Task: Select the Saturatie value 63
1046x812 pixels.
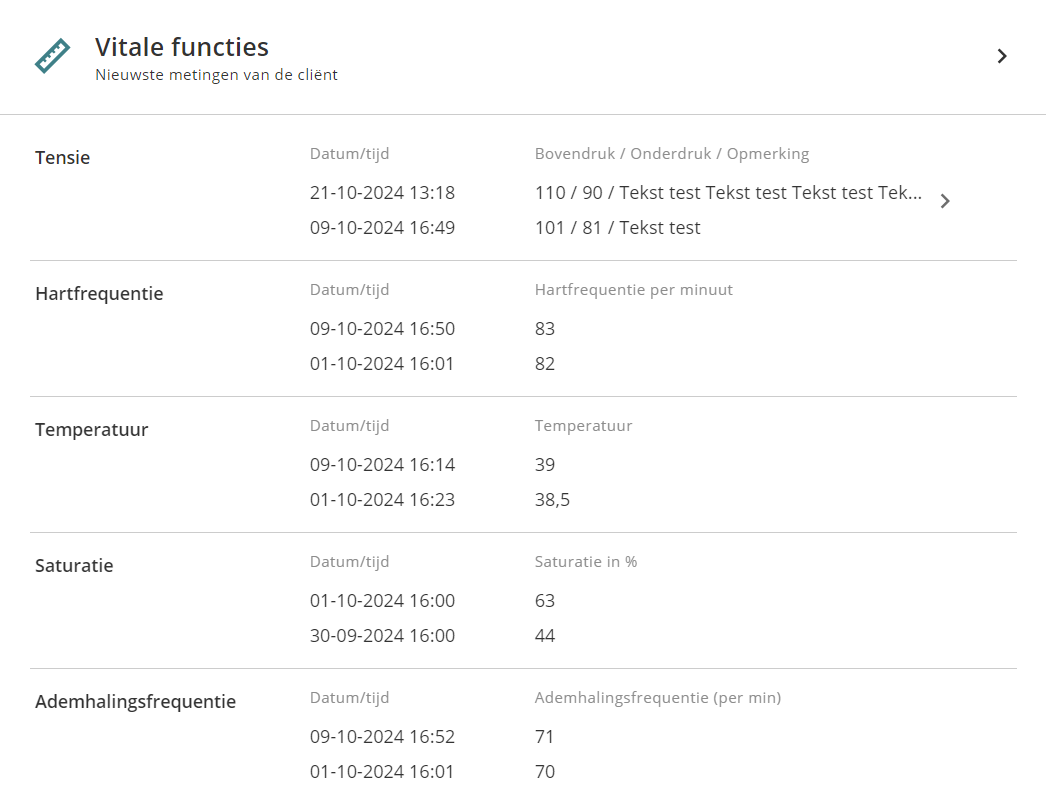Action: (545, 601)
